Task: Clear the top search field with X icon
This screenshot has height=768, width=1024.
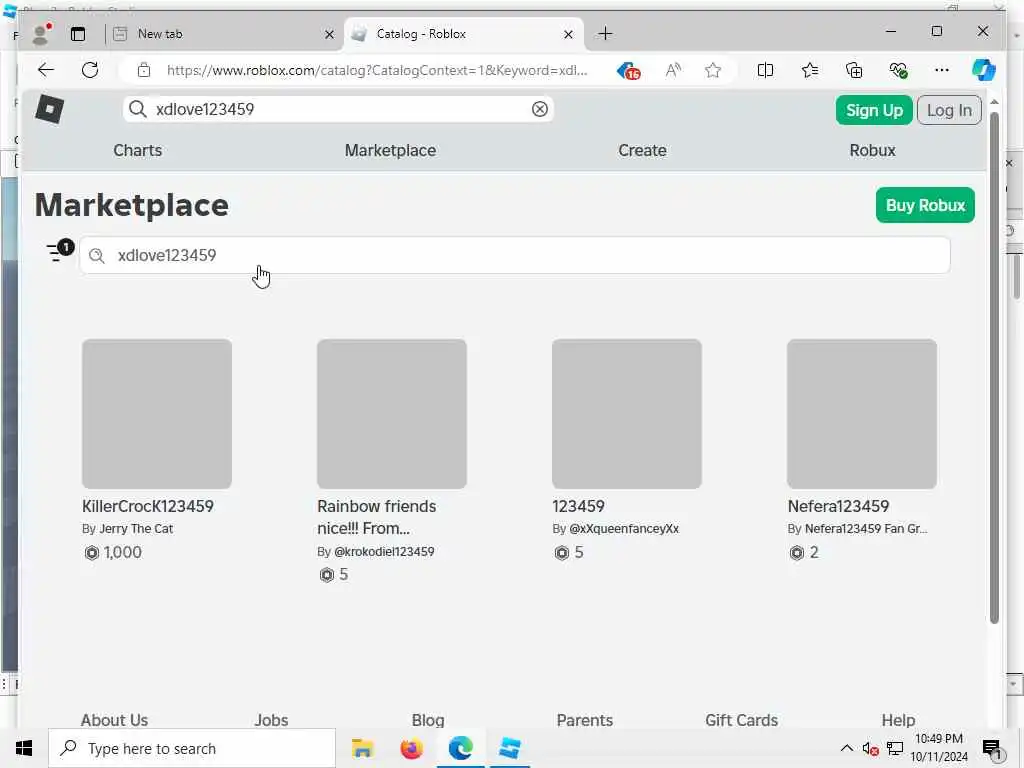Action: tap(539, 109)
